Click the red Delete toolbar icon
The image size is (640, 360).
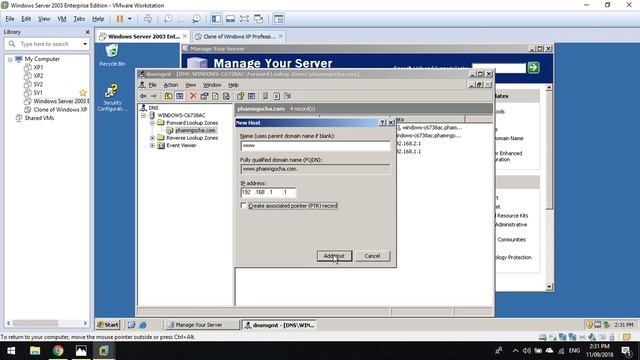(193, 96)
